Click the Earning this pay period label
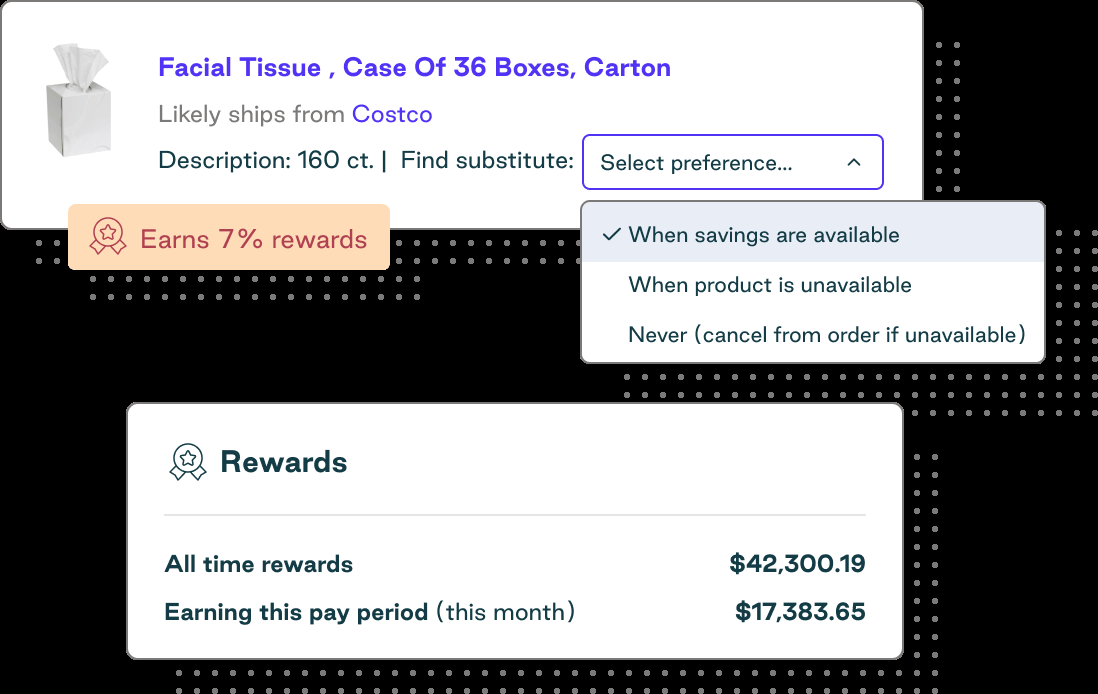 tap(297, 612)
